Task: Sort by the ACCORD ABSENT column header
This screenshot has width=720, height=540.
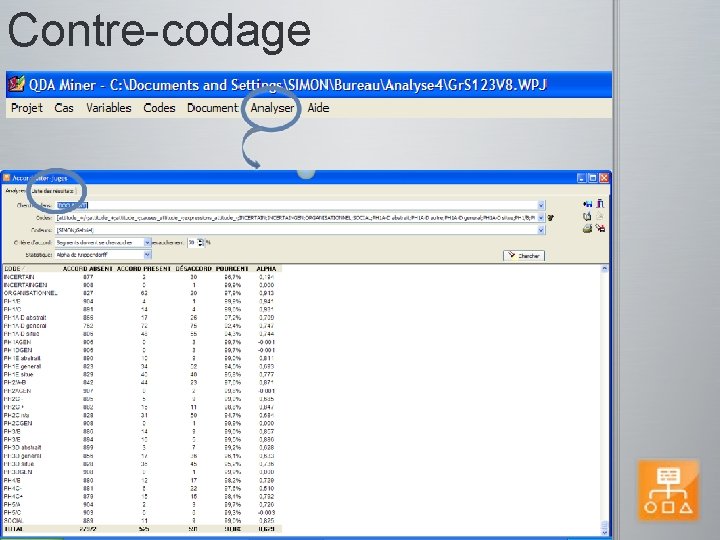Action: coord(87,269)
